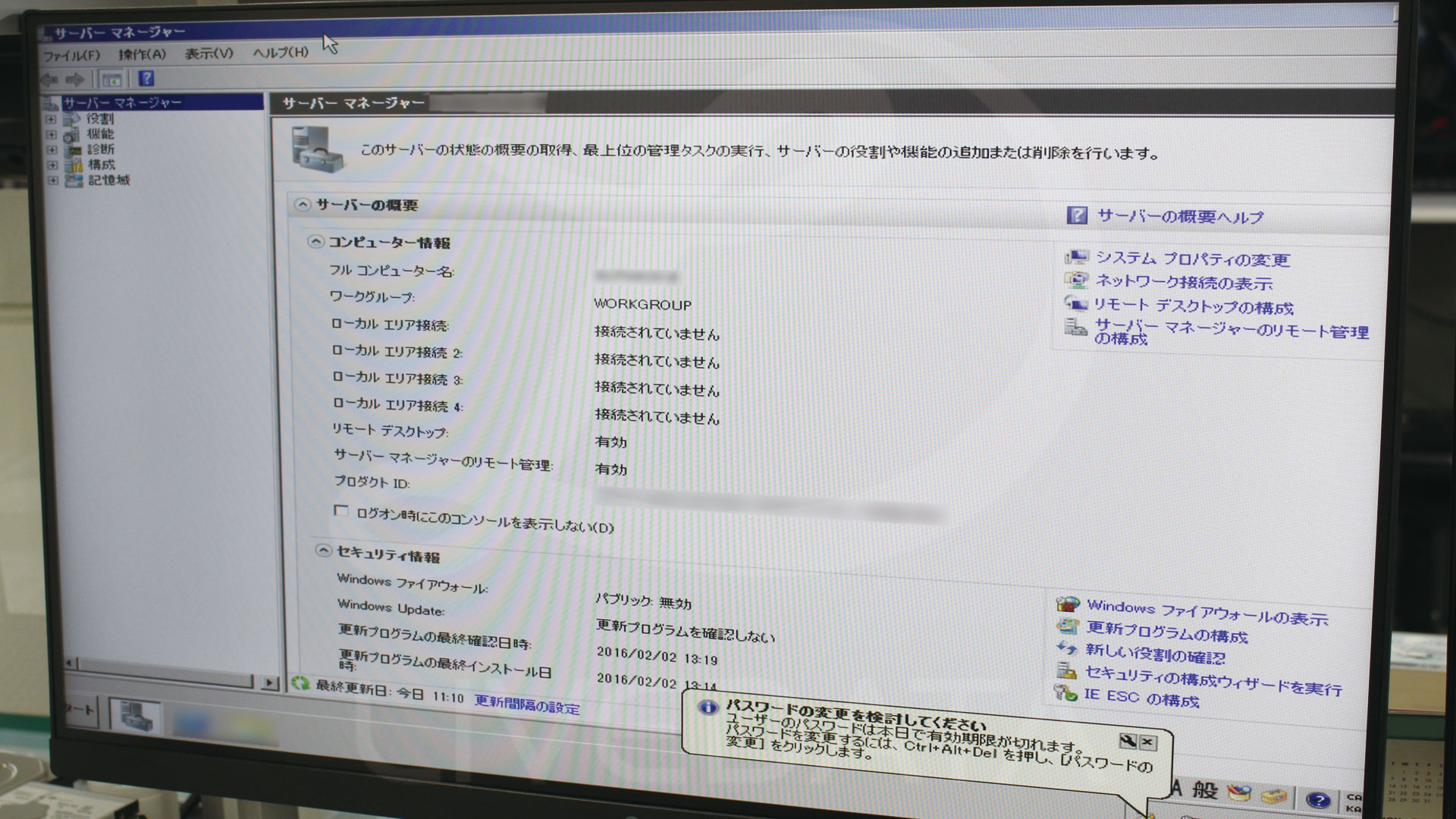Select the 役割 icon in tree
The image size is (1456, 819).
72,119
